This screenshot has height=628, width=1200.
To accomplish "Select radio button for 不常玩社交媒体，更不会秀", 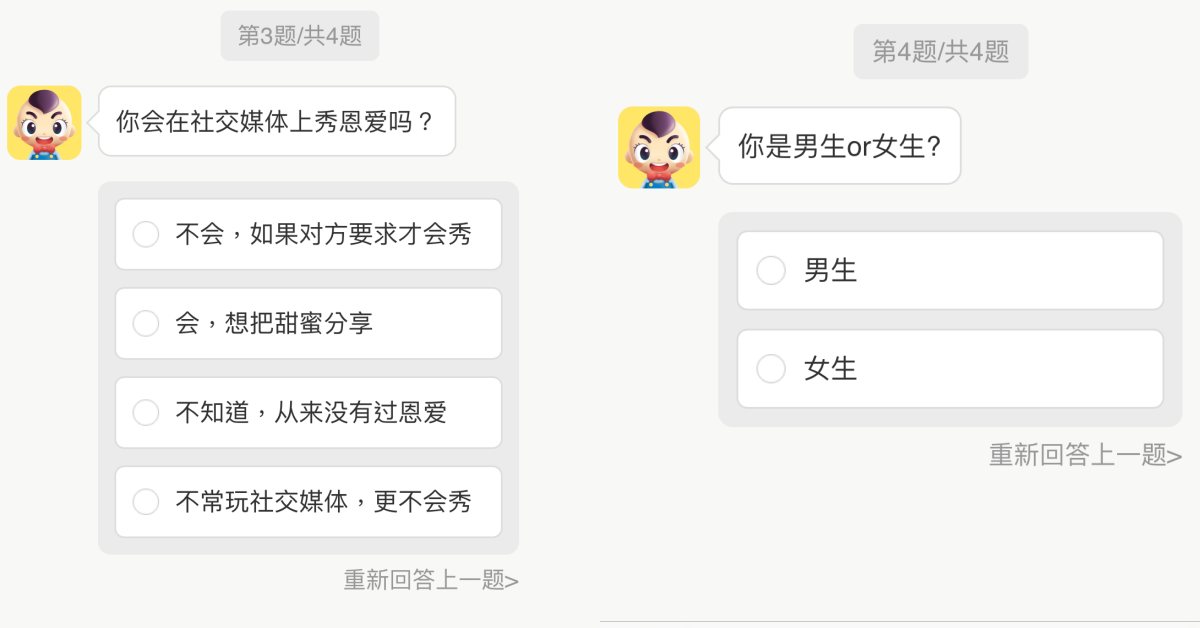I will pos(146,502).
